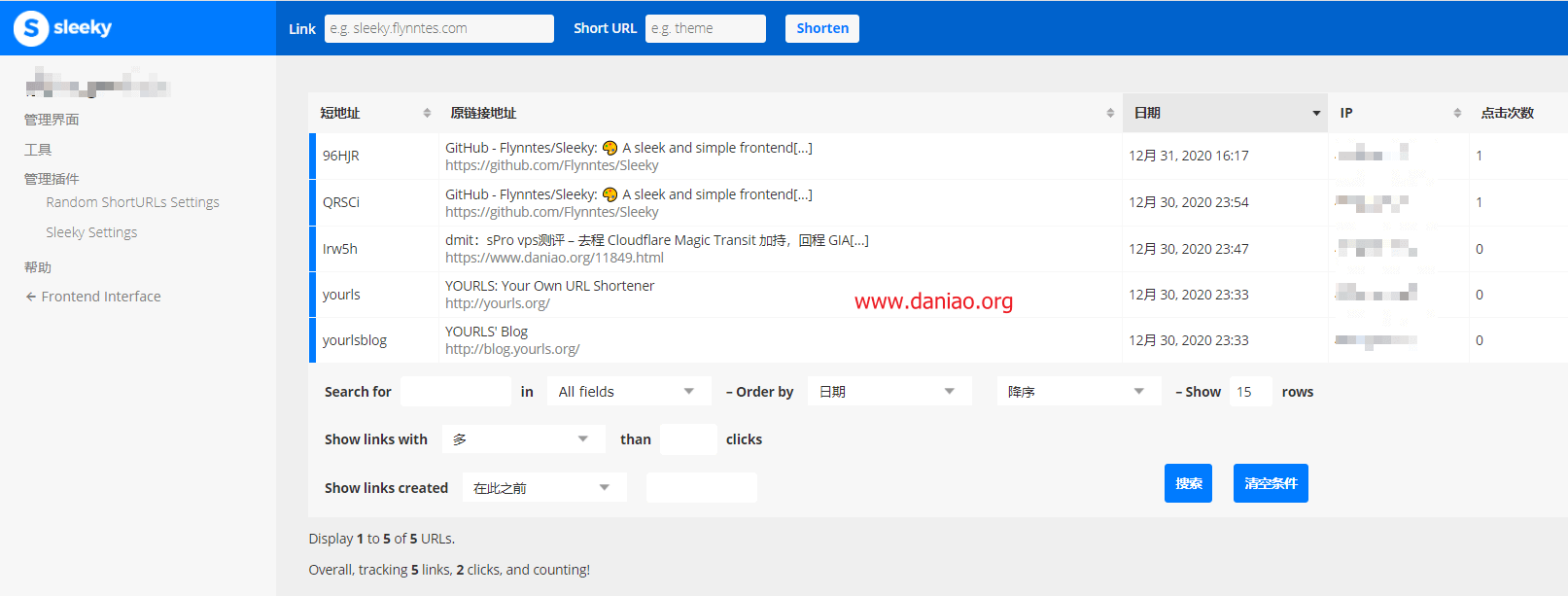Click the 搜索 search button
The image size is (1568, 596).
(x=1188, y=483)
